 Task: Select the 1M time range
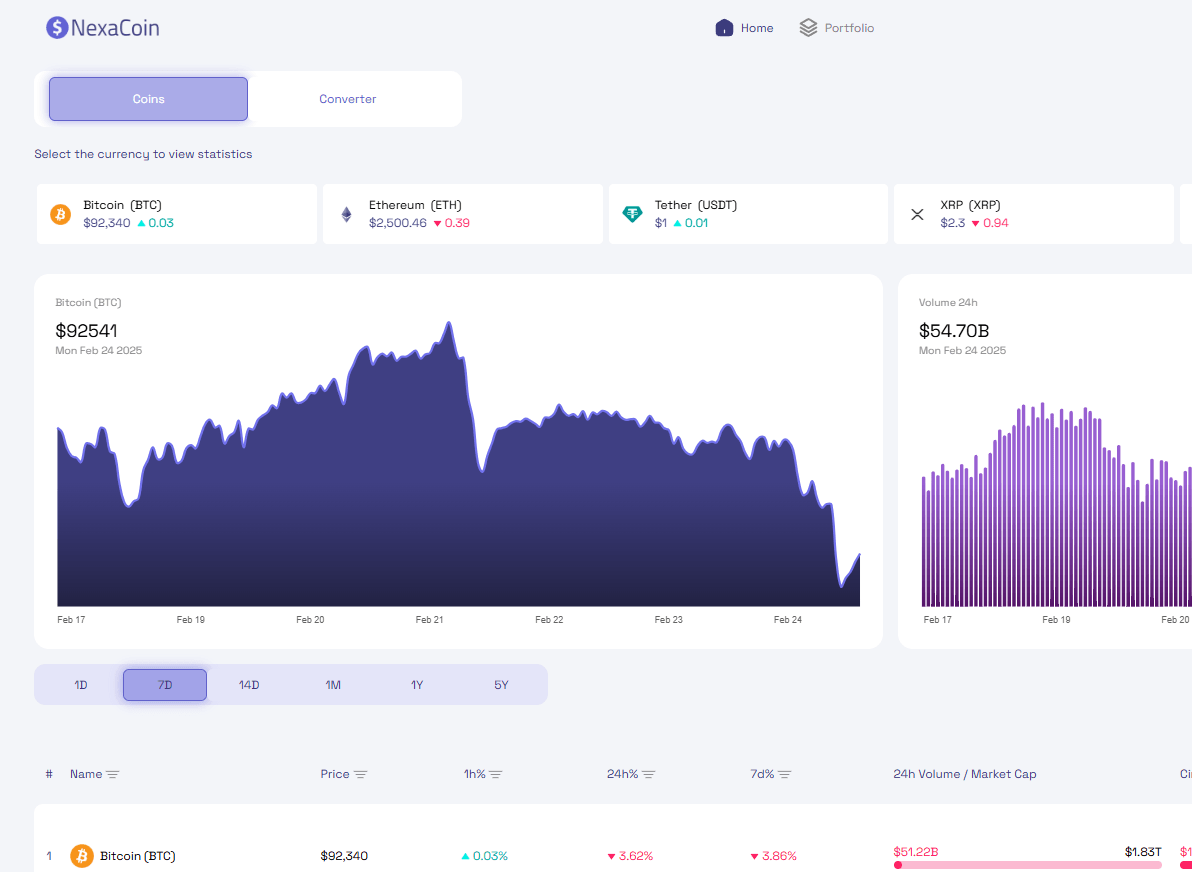click(333, 685)
